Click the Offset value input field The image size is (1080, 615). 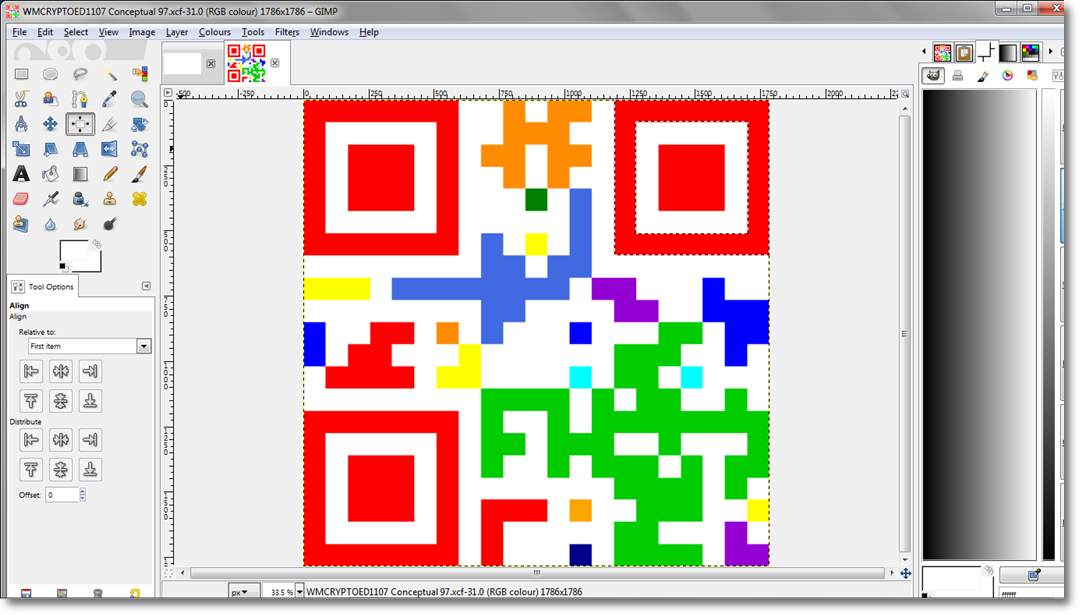coord(62,494)
